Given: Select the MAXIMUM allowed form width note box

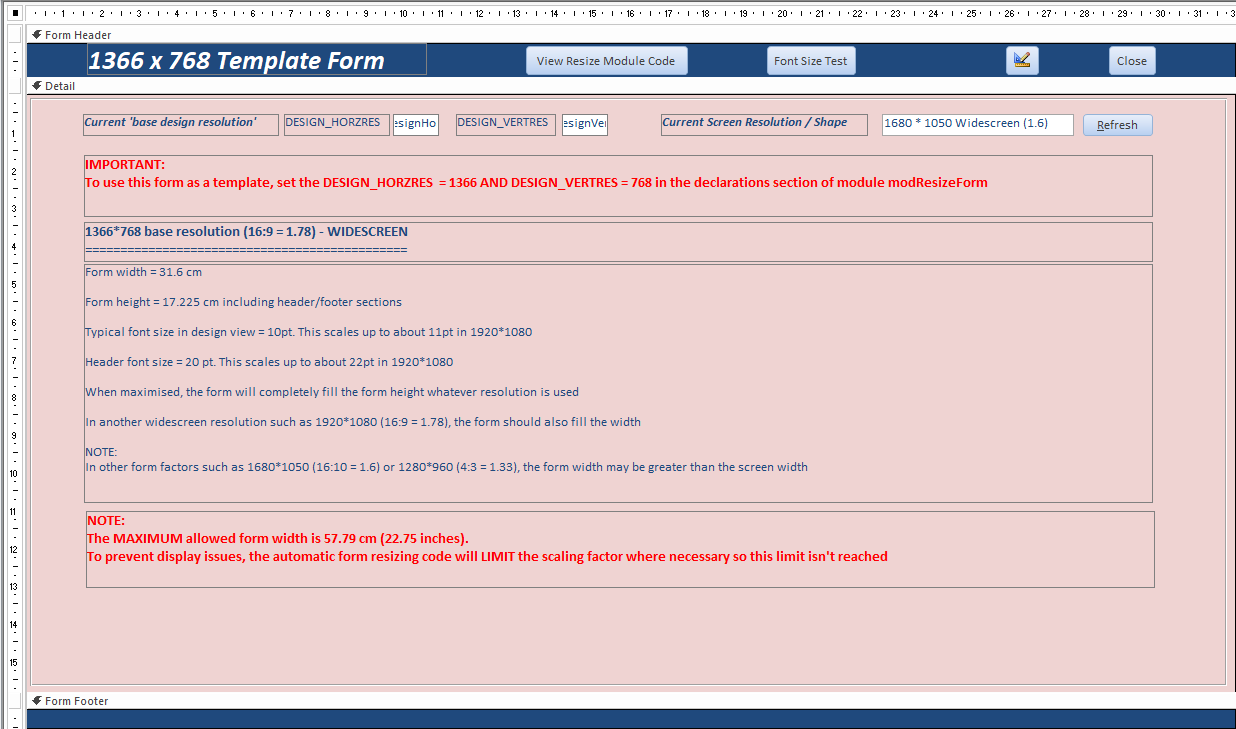Looking at the screenshot, I should [x=620, y=549].
